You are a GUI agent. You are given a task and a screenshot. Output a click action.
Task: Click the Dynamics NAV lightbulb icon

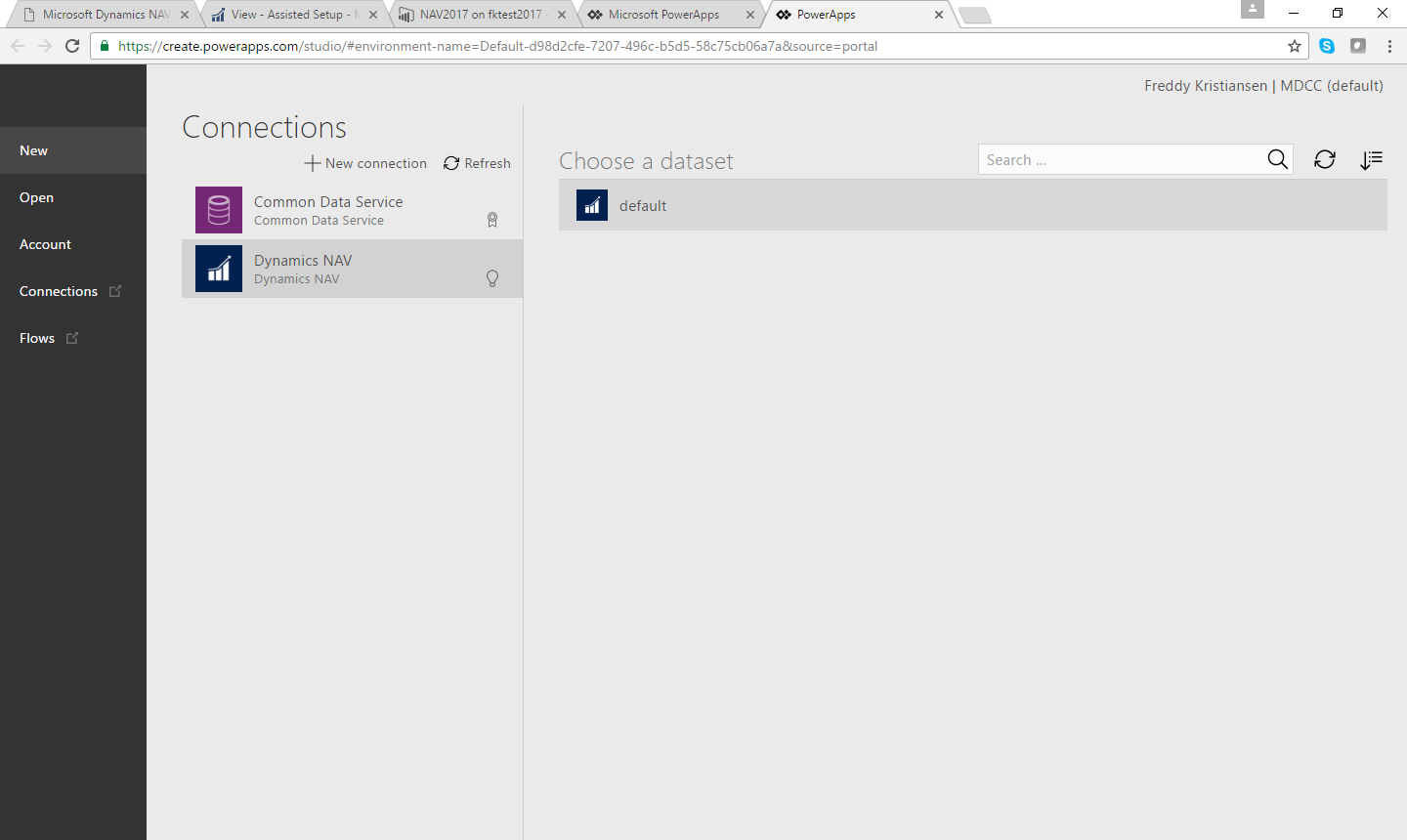[492, 278]
